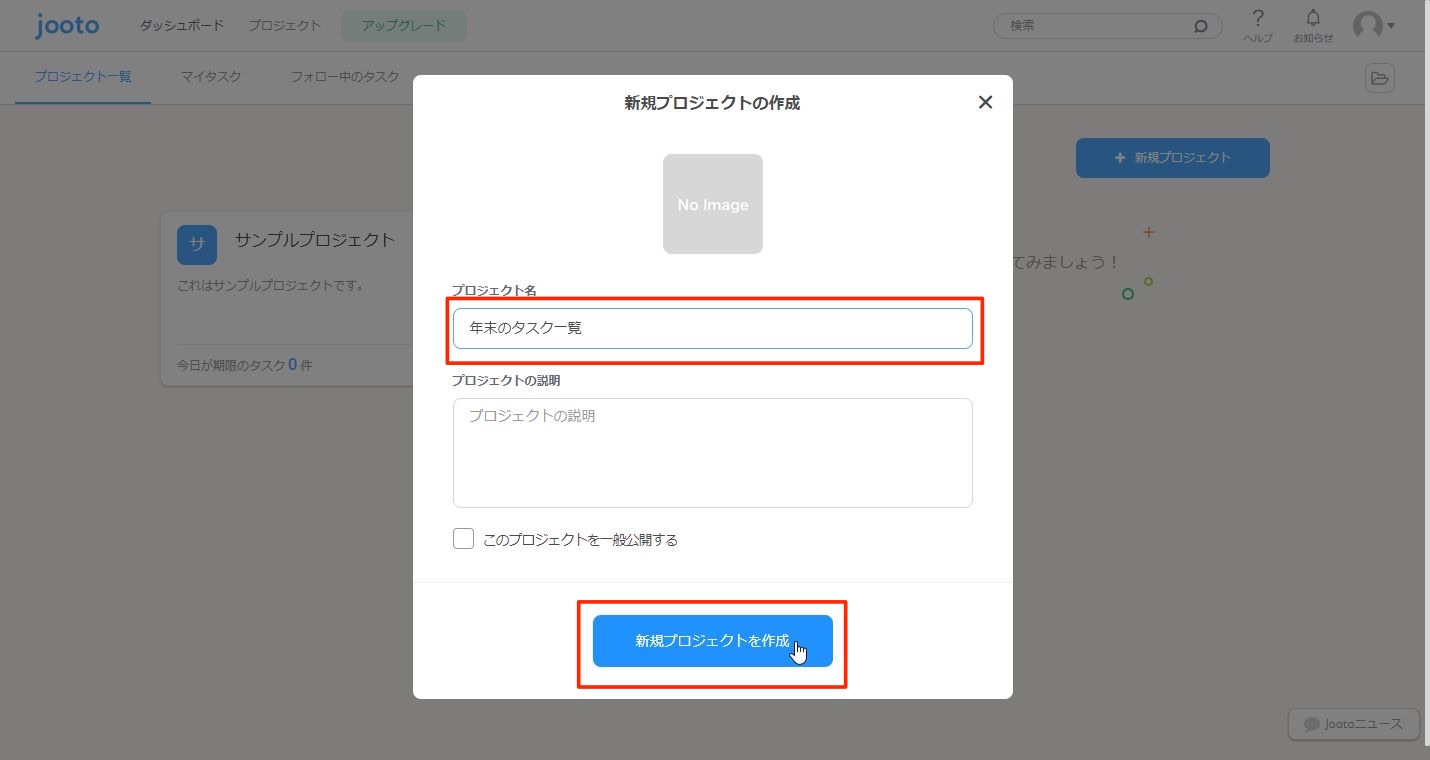1430x760 pixels.
Task: Switch to the プロジェクト一覧 tab
Action: click(83, 76)
